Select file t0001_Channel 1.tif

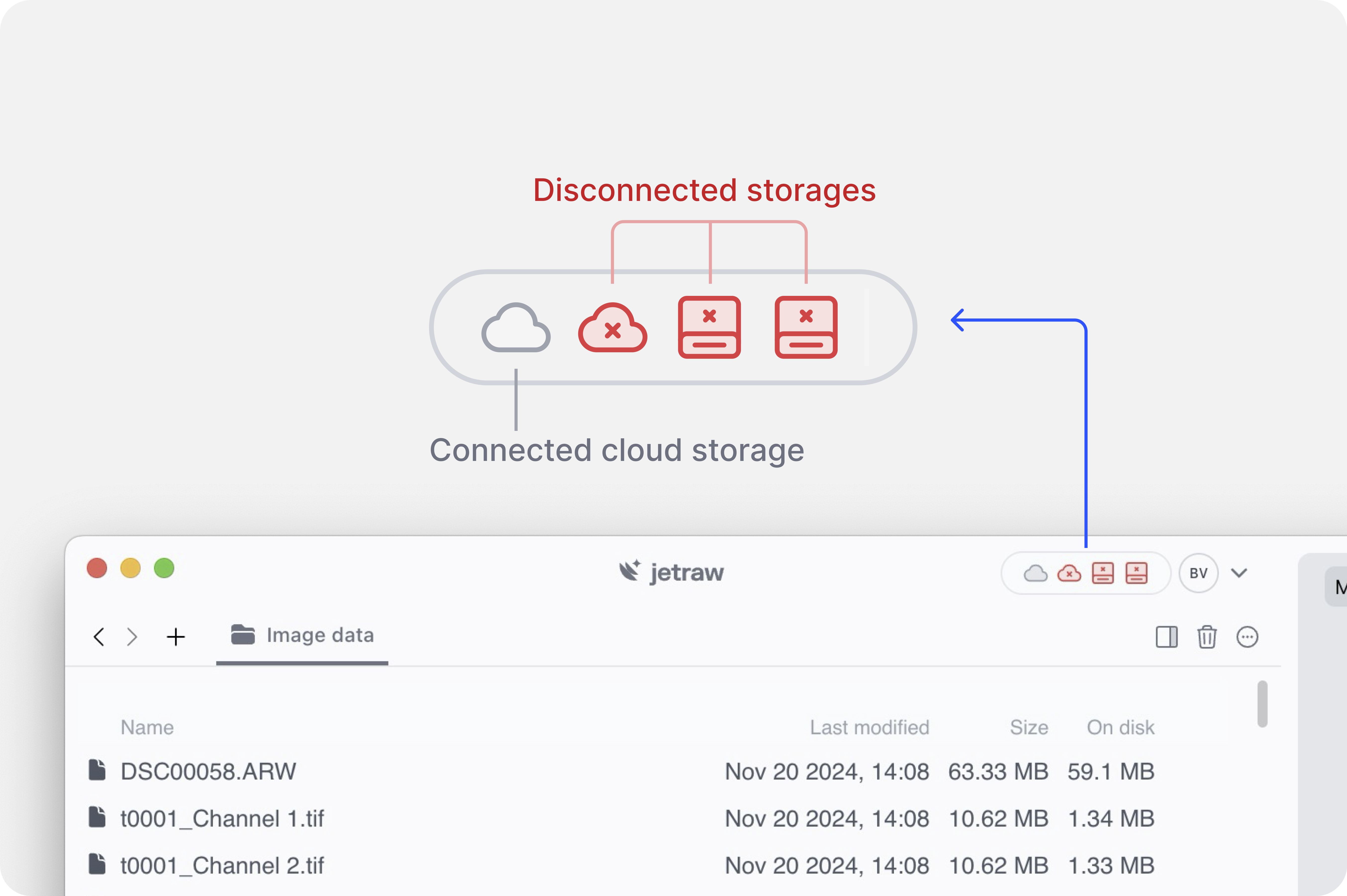pyautogui.click(x=222, y=818)
